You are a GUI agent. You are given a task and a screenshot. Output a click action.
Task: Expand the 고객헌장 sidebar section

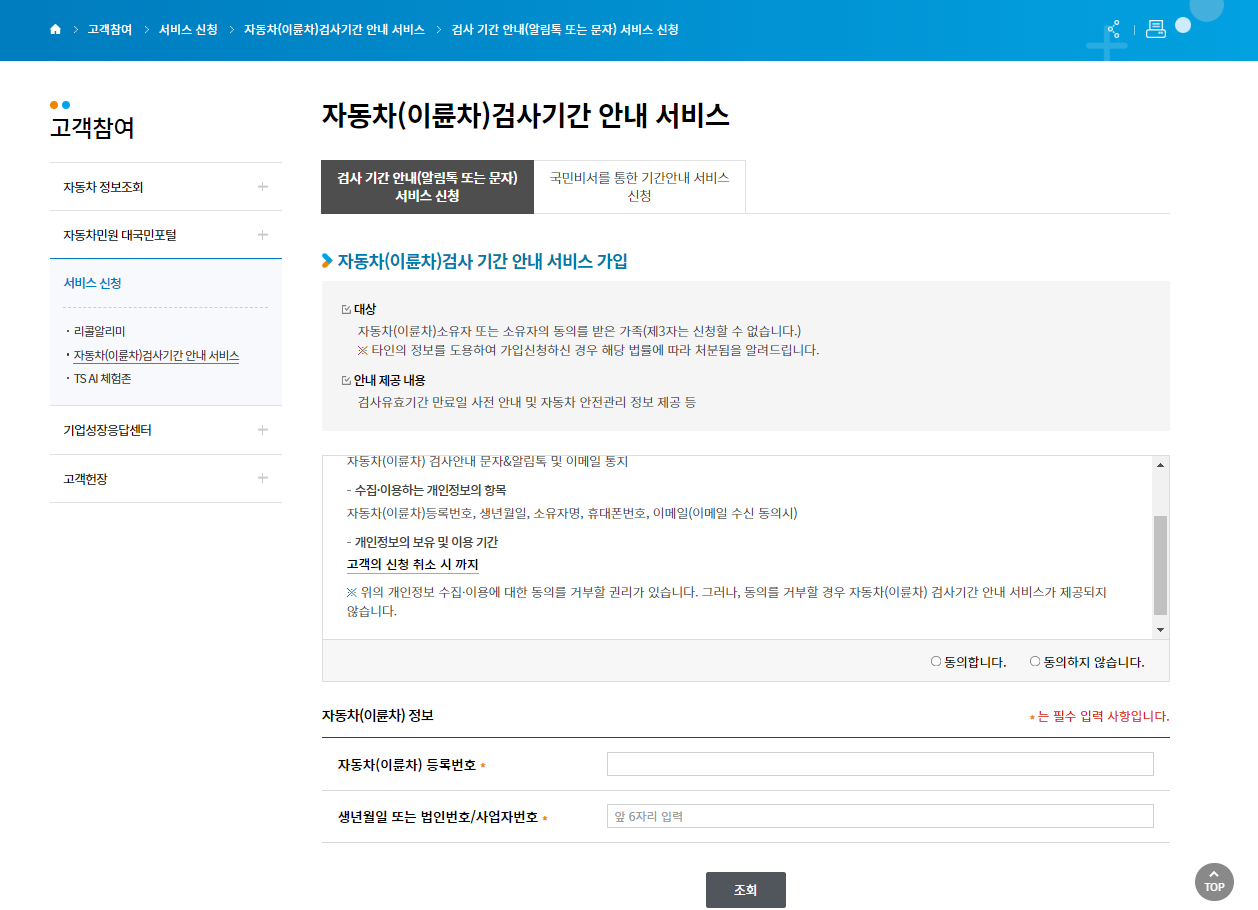pos(263,478)
